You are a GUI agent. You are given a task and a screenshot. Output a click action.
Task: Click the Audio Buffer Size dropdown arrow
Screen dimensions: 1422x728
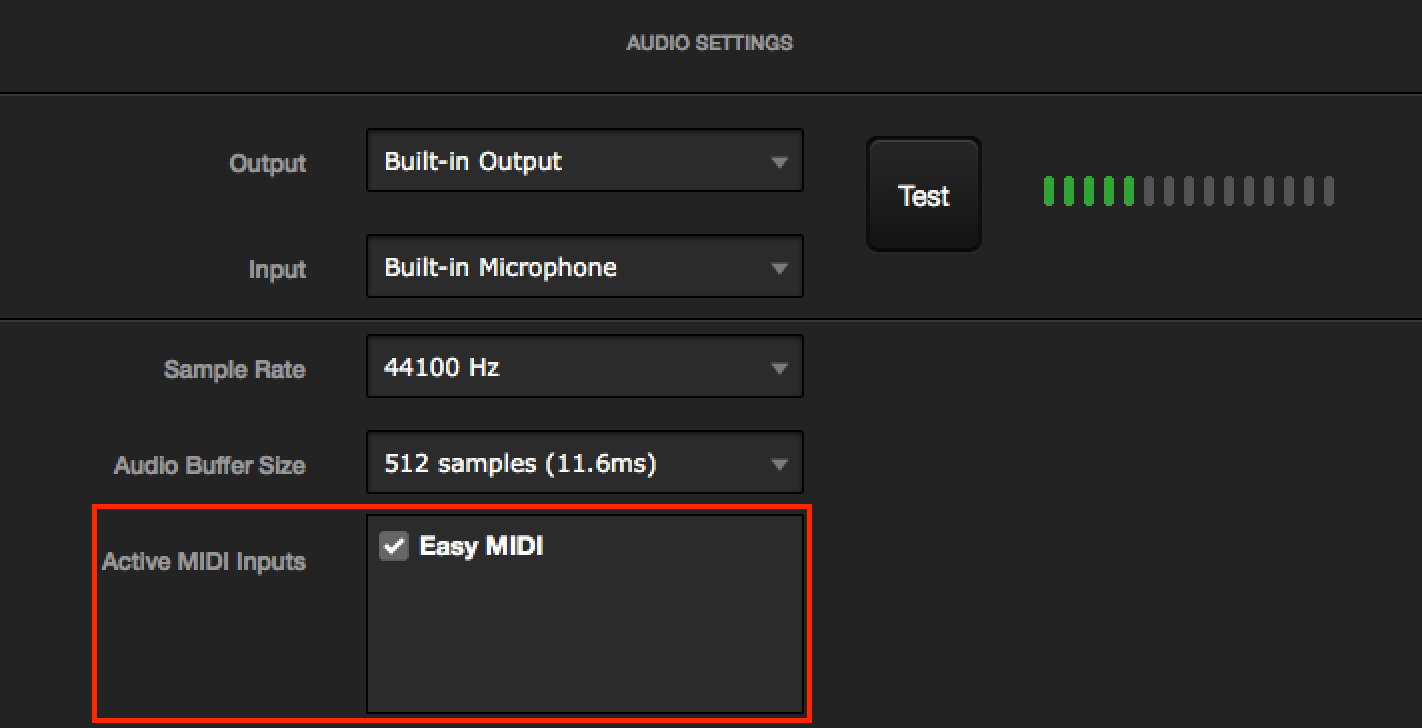tap(780, 462)
